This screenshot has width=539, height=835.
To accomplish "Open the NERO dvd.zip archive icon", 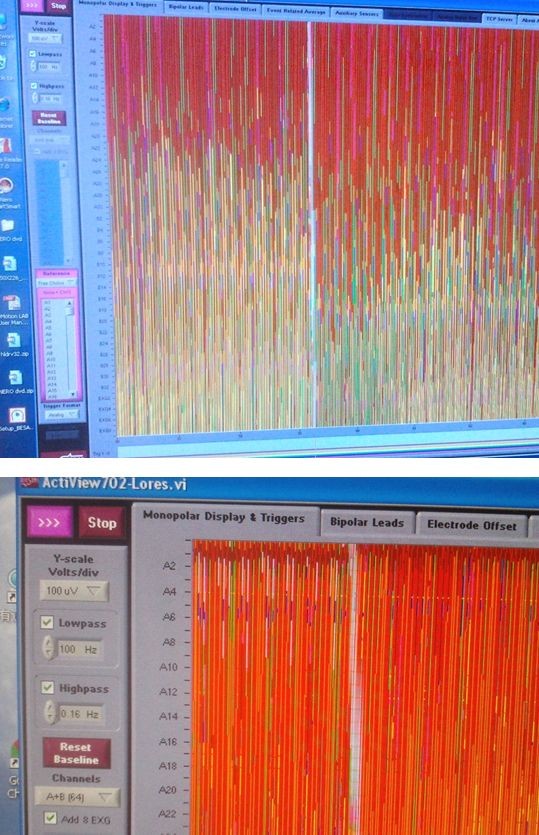I will [15, 378].
